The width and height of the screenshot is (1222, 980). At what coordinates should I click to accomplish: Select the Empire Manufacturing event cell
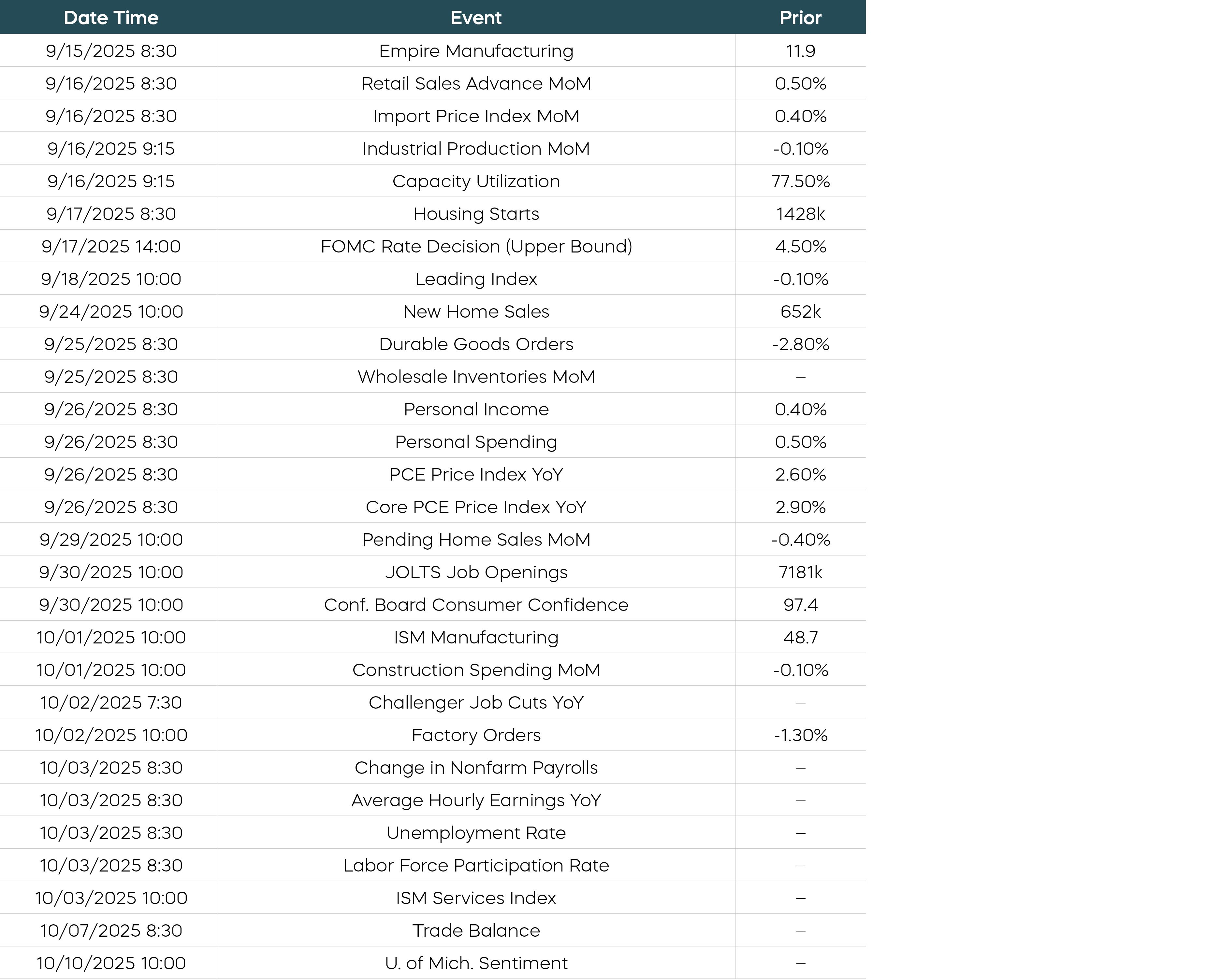tap(475, 51)
